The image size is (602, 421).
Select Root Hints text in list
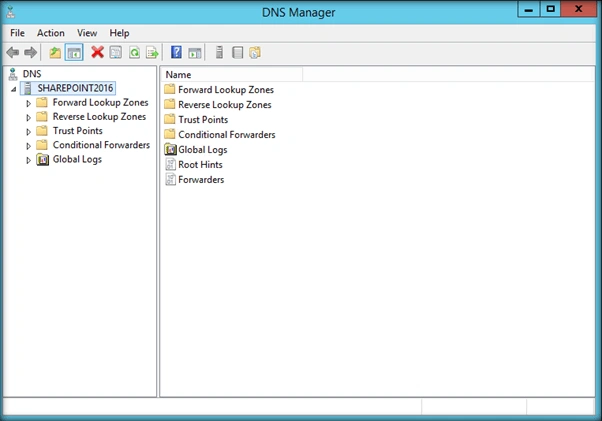pyautogui.click(x=200, y=165)
